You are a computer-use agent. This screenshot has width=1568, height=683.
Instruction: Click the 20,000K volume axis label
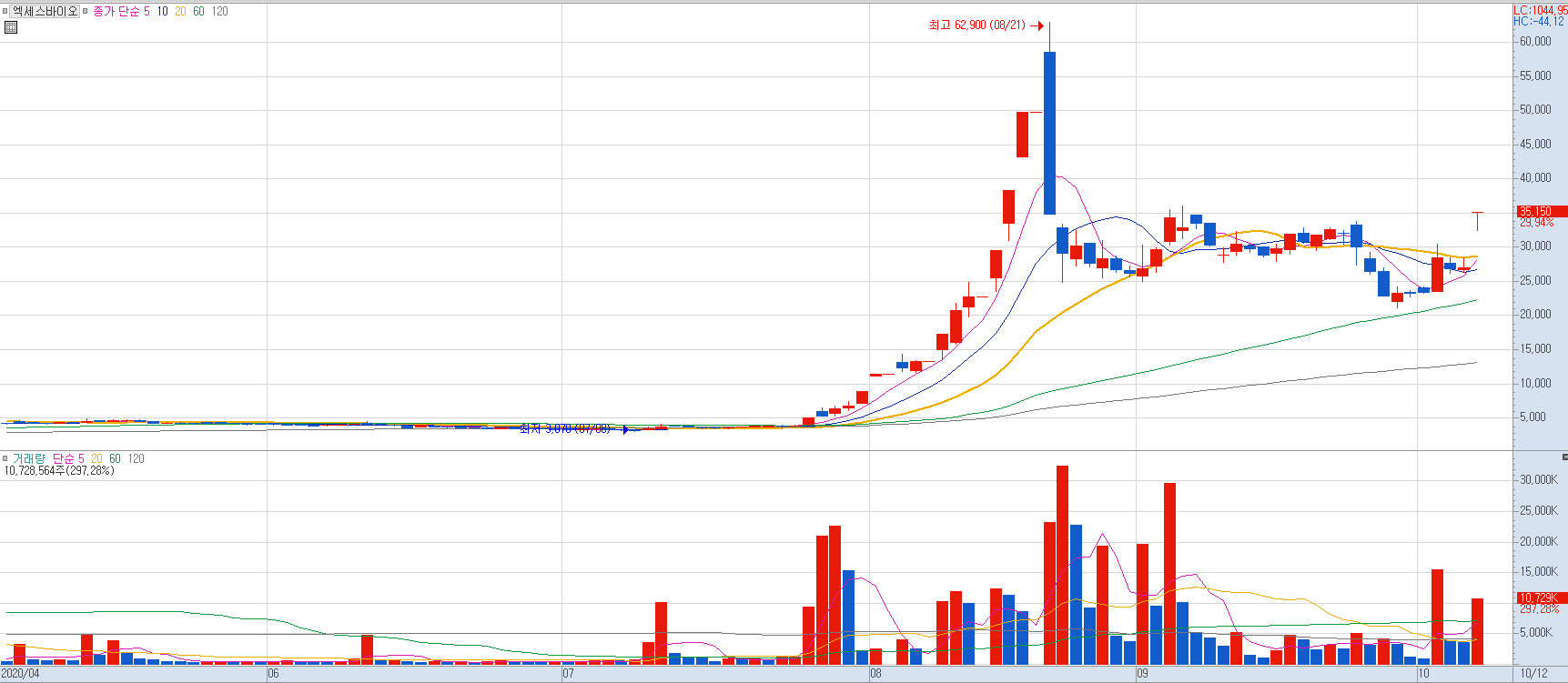pyautogui.click(x=1539, y=541)
